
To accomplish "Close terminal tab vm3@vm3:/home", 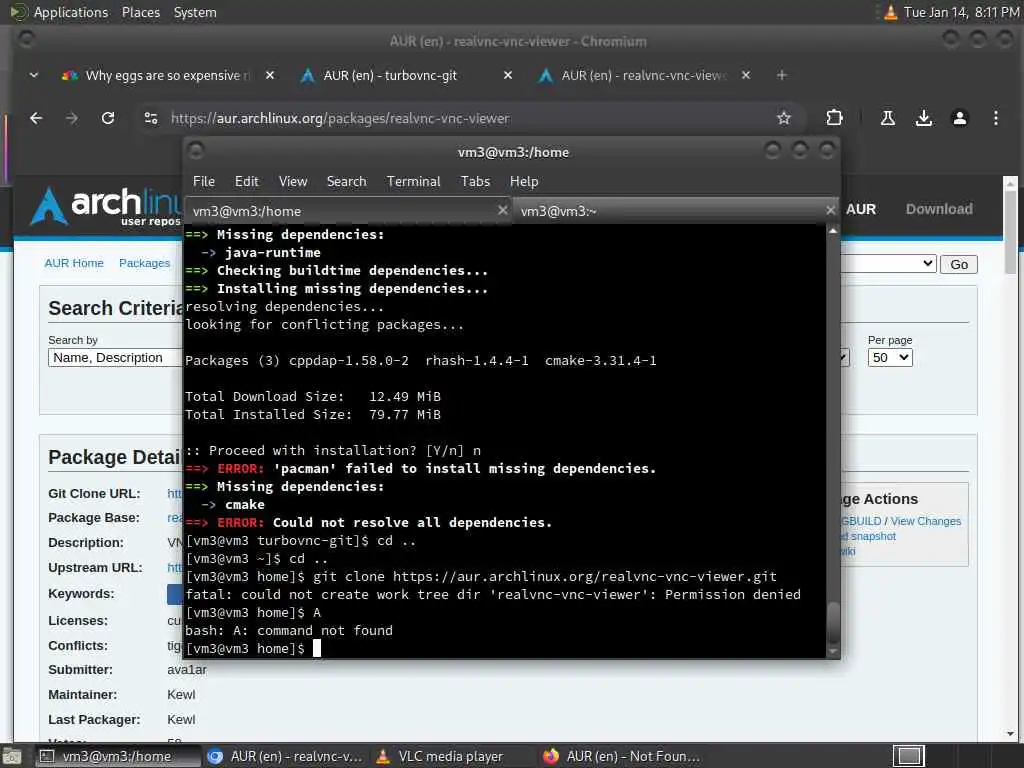I will 502,210.
